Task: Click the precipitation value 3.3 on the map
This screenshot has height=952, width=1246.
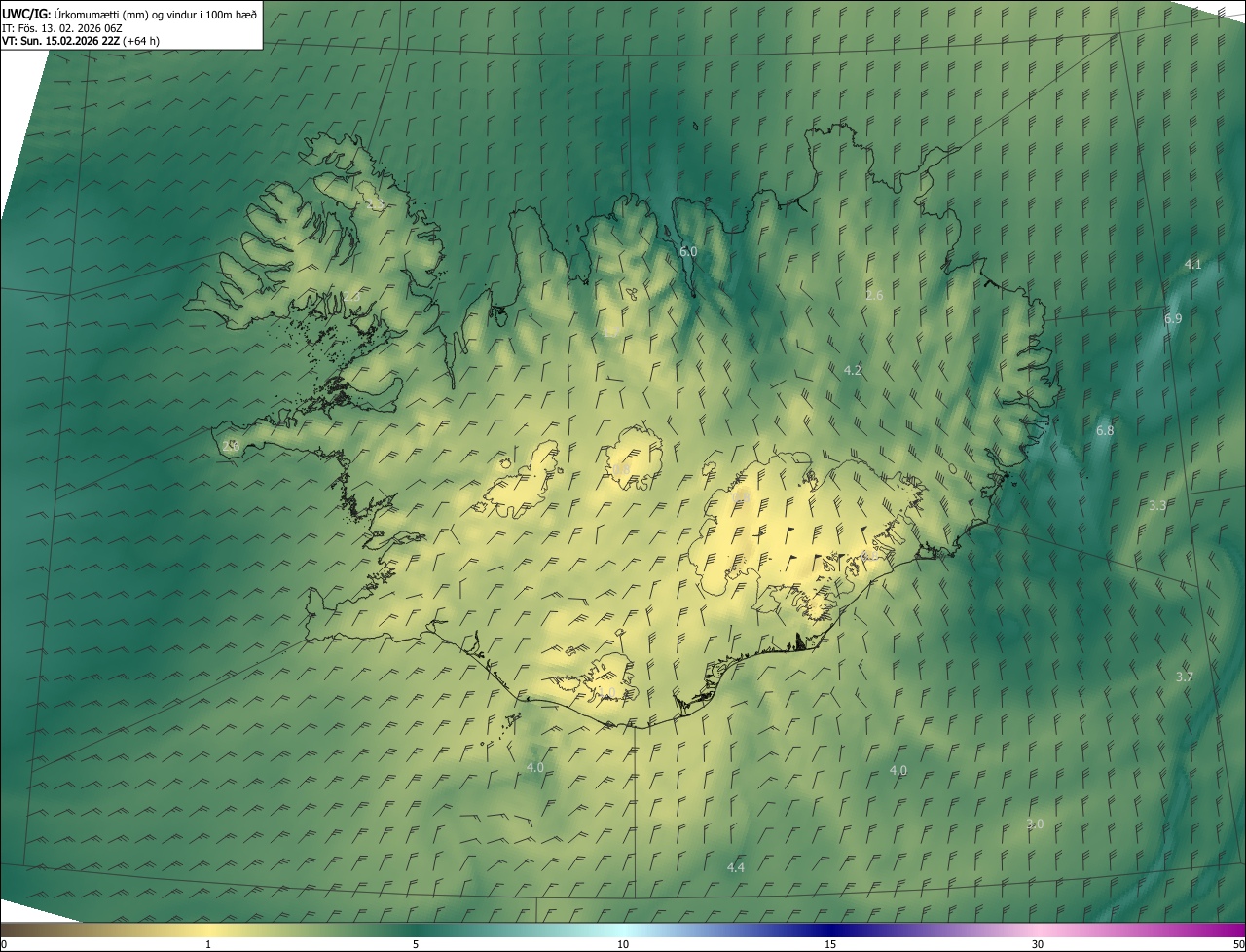Action: [x=1157, y=505]
